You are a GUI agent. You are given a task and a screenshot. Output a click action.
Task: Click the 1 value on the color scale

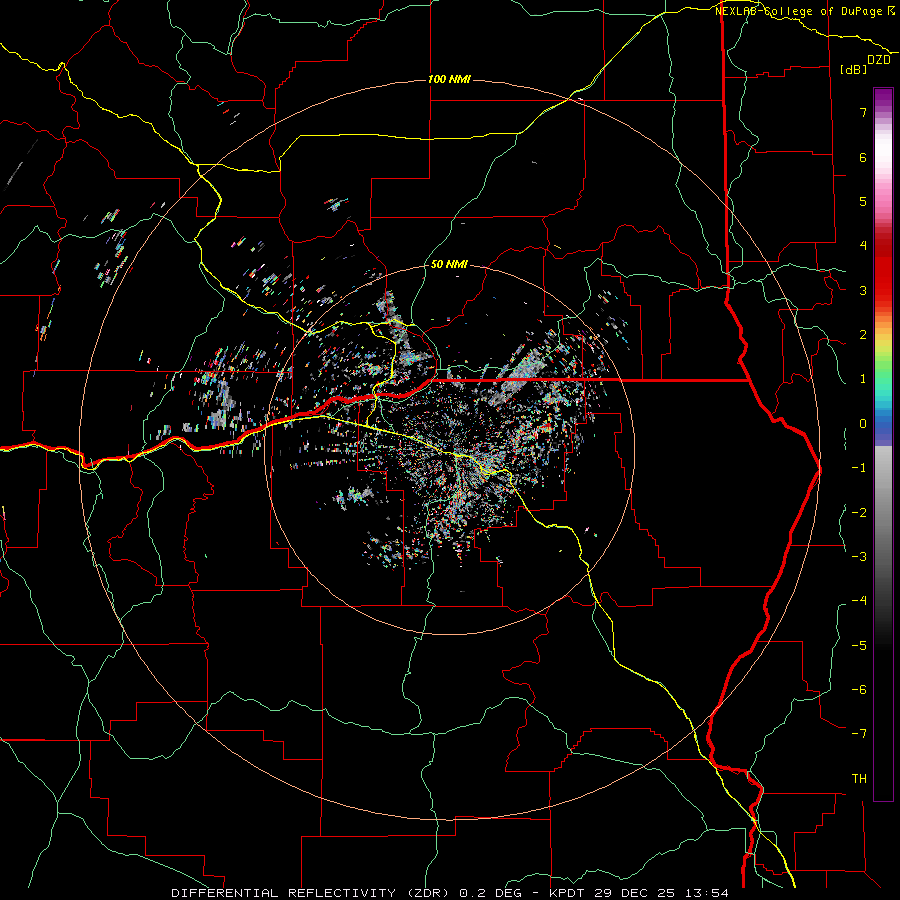click(863, 379)
